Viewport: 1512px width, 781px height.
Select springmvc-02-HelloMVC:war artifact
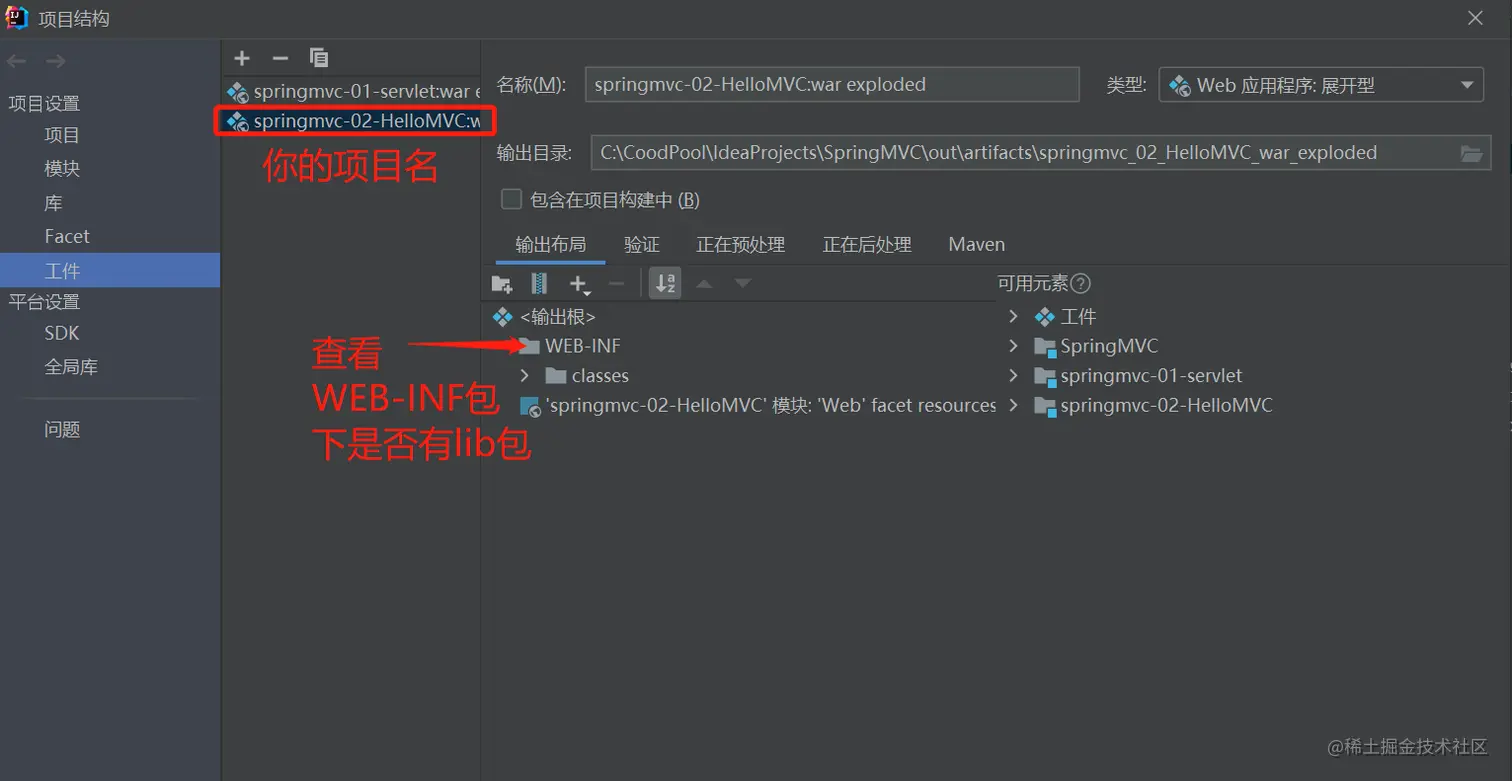[x=355, y=122]
